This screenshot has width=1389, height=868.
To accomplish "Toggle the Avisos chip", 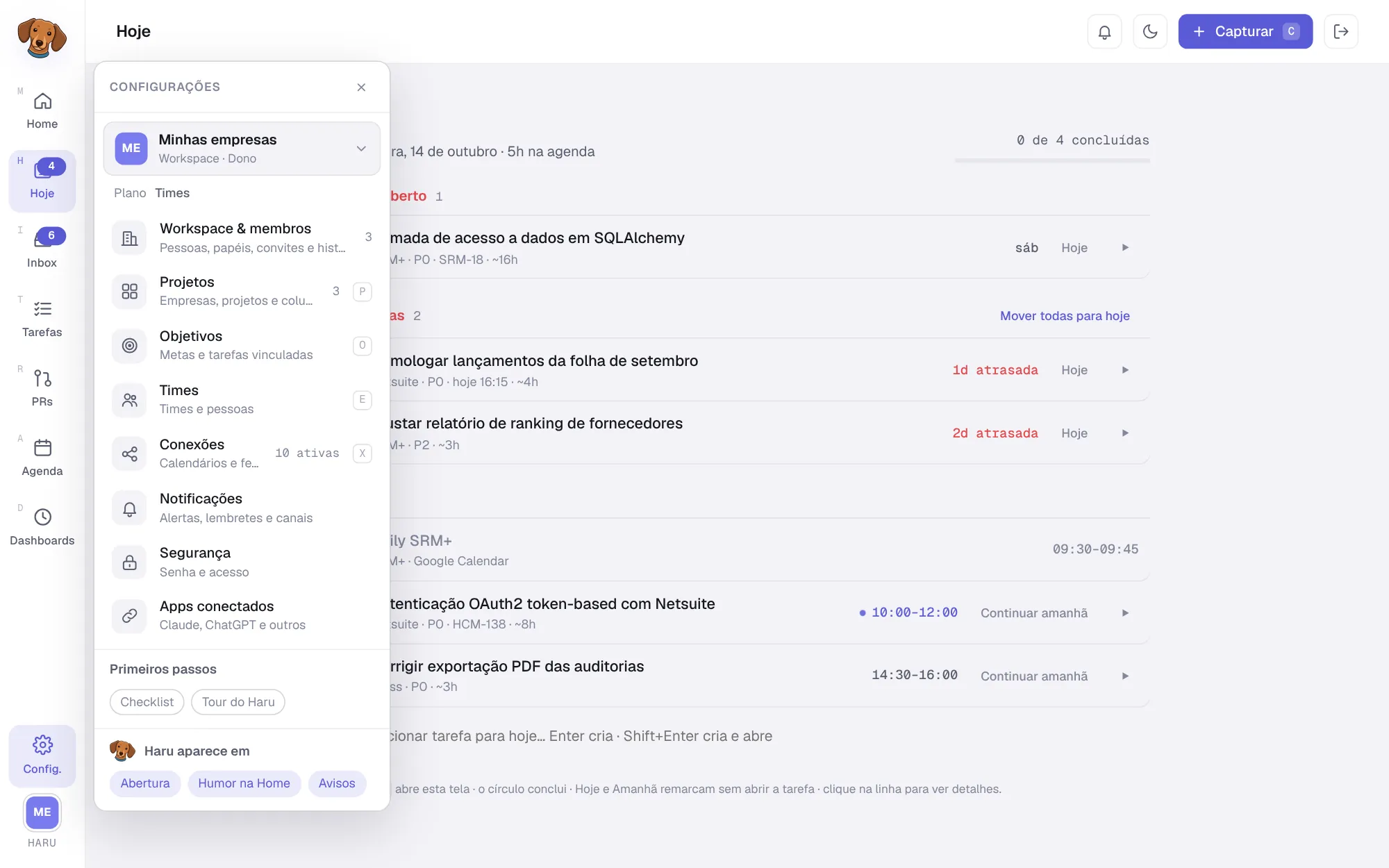I will (337, 783).
